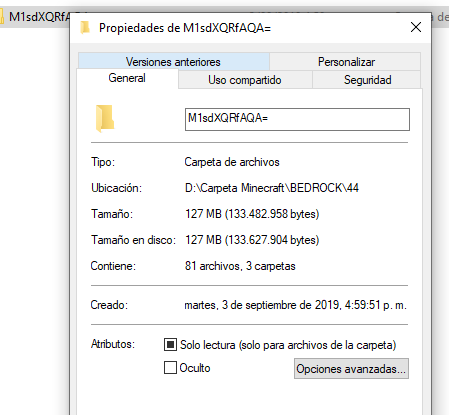Click the Carpeta de archivos type text
The image size is (449, 415).
coord(232,162)
